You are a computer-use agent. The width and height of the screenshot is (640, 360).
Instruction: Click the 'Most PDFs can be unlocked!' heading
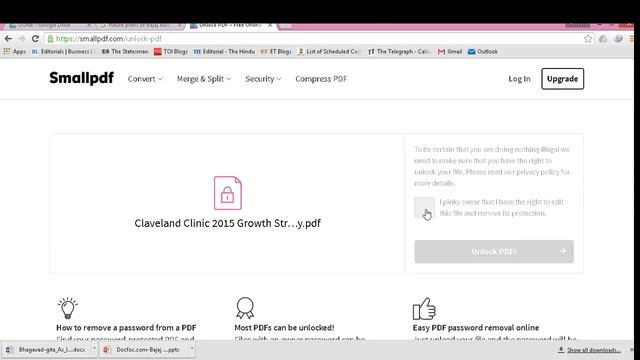[x=284, y=327]
